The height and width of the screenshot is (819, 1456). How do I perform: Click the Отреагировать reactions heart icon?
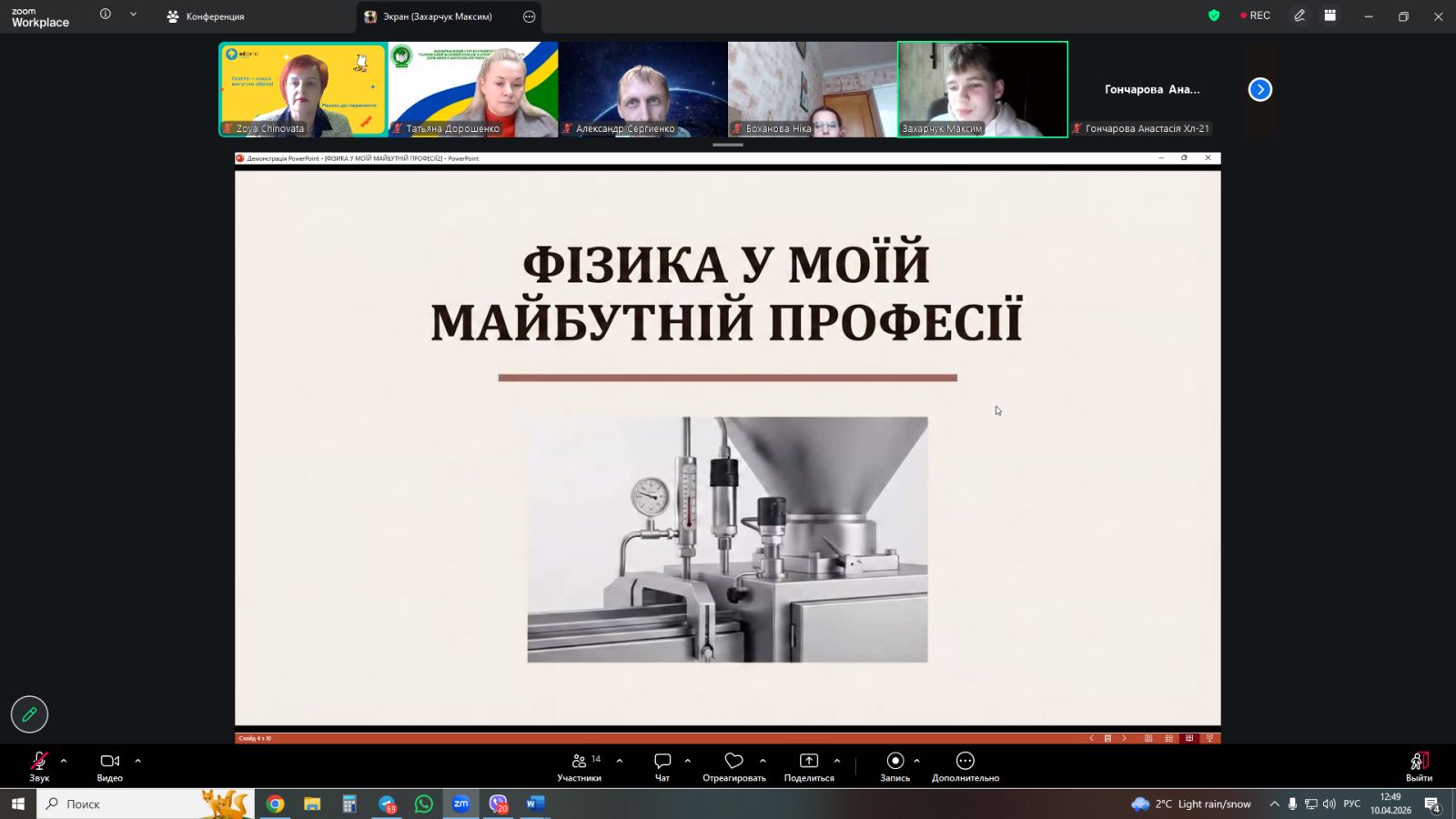[733, 762]
